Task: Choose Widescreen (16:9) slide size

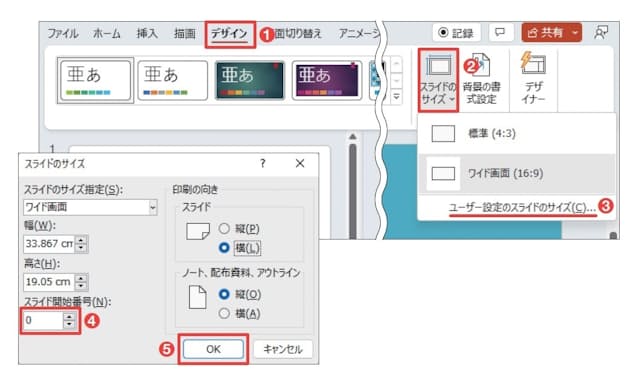Action: [x=516, y=173]
